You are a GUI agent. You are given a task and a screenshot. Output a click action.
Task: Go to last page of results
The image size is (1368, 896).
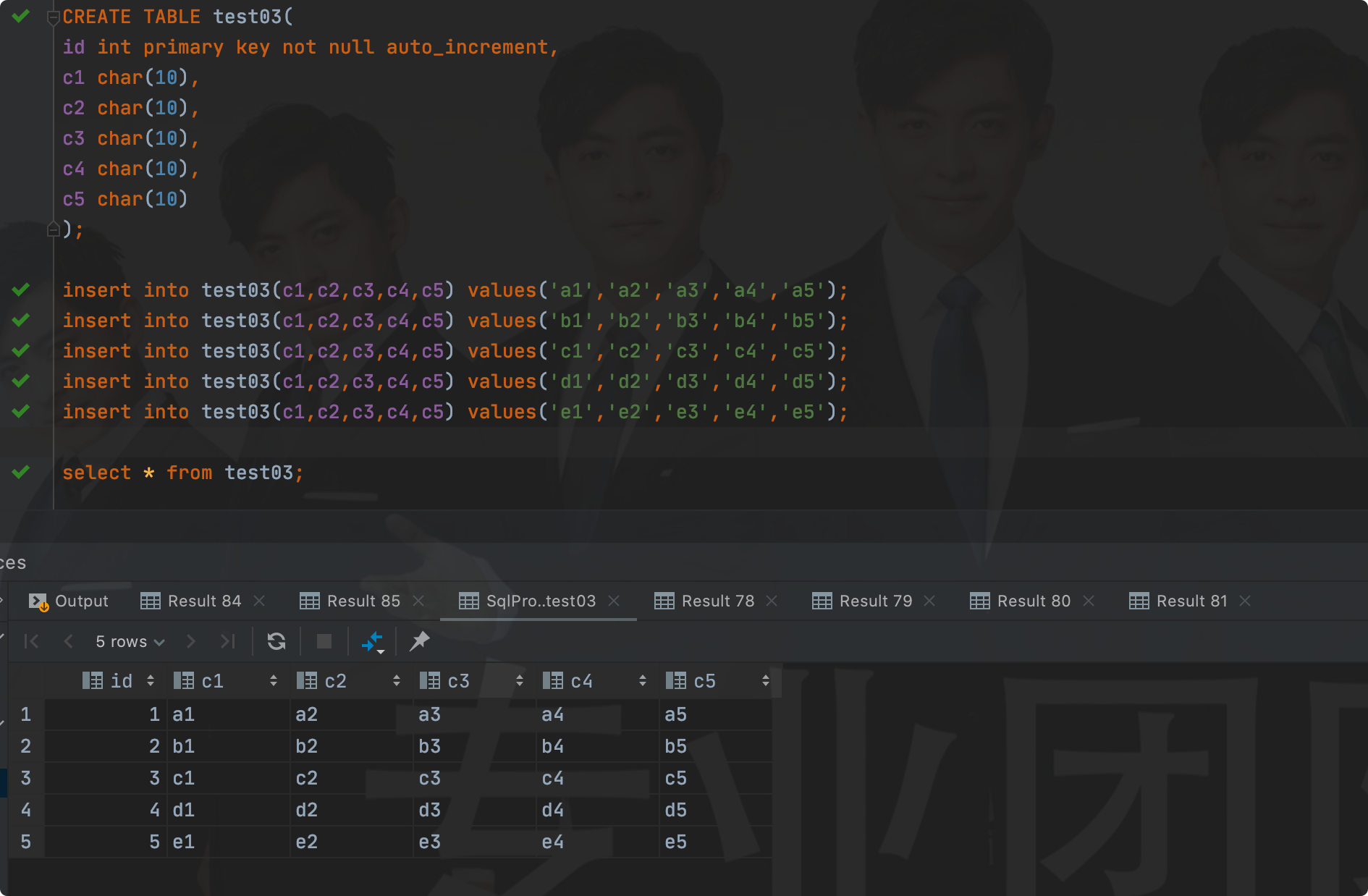coord(227,641)
